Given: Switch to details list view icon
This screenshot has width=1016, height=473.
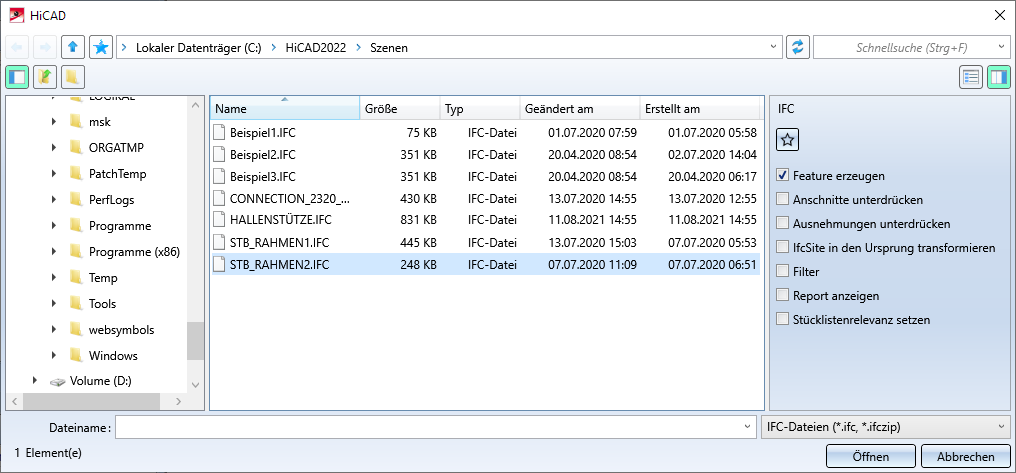Looking at the screenshot, I should pos(971,77).
